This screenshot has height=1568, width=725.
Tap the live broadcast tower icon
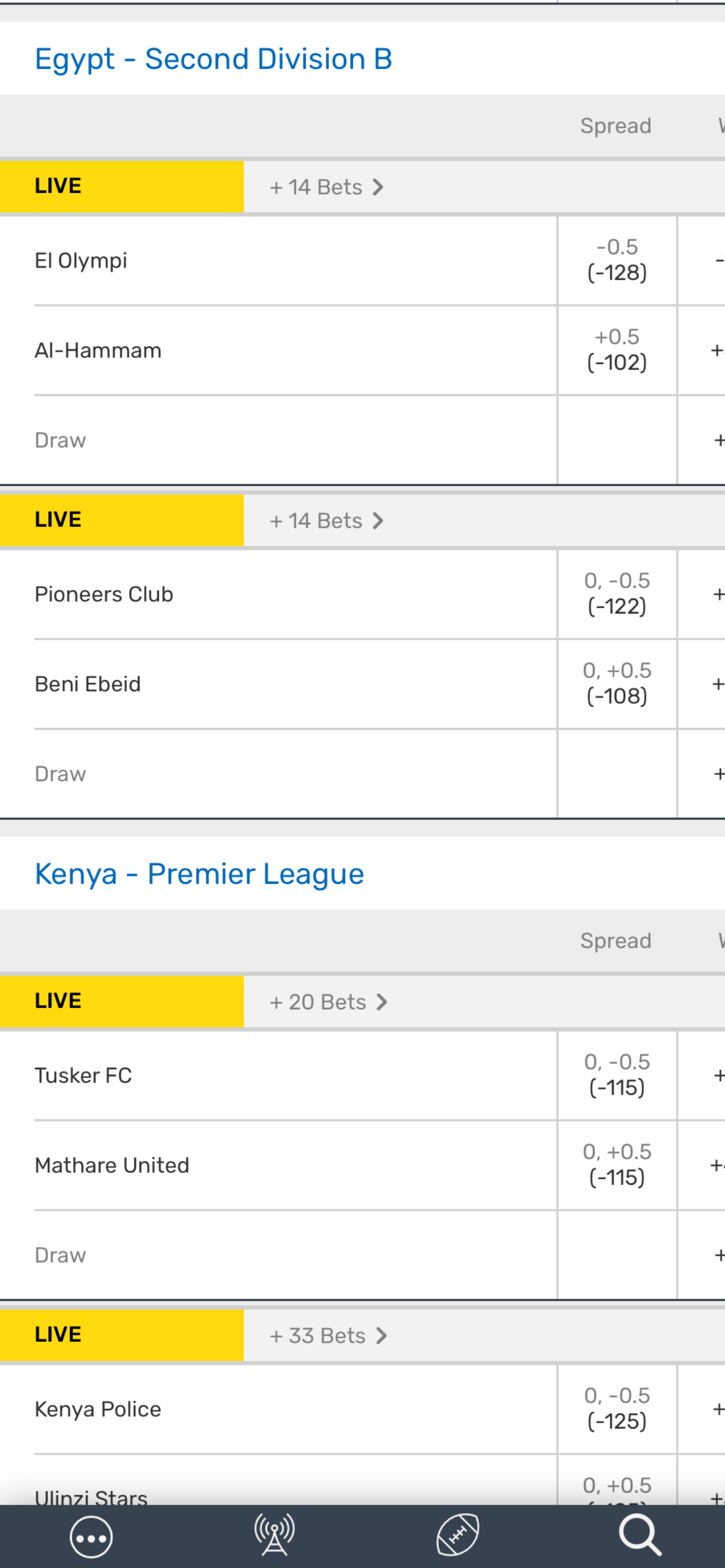click(x=274, y=1535)
